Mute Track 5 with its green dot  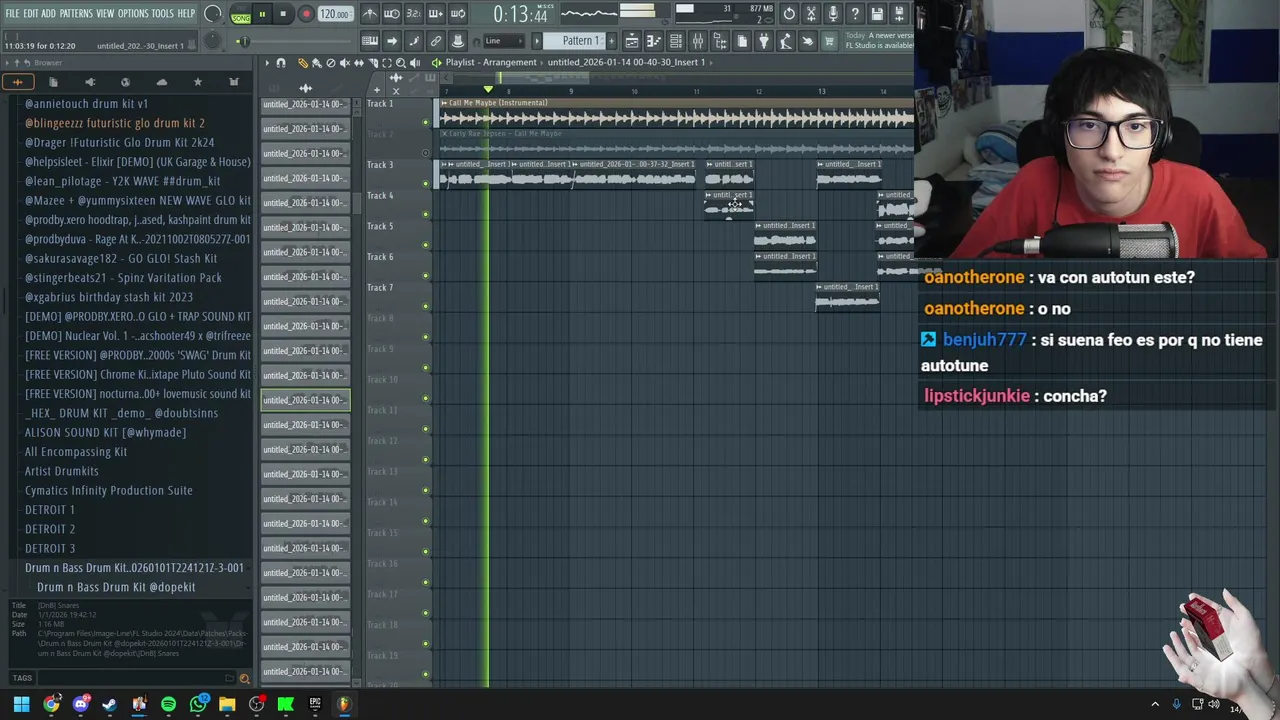coord(425,245)
